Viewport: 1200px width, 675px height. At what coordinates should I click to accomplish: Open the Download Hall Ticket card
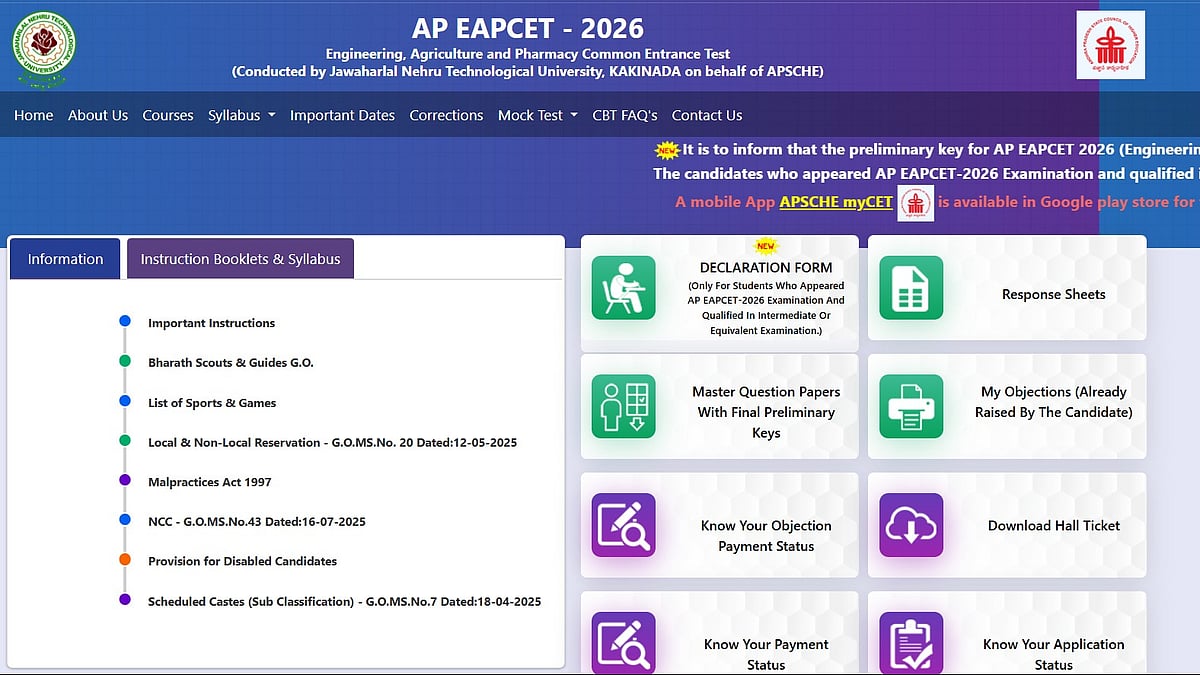coord(1007,526)
